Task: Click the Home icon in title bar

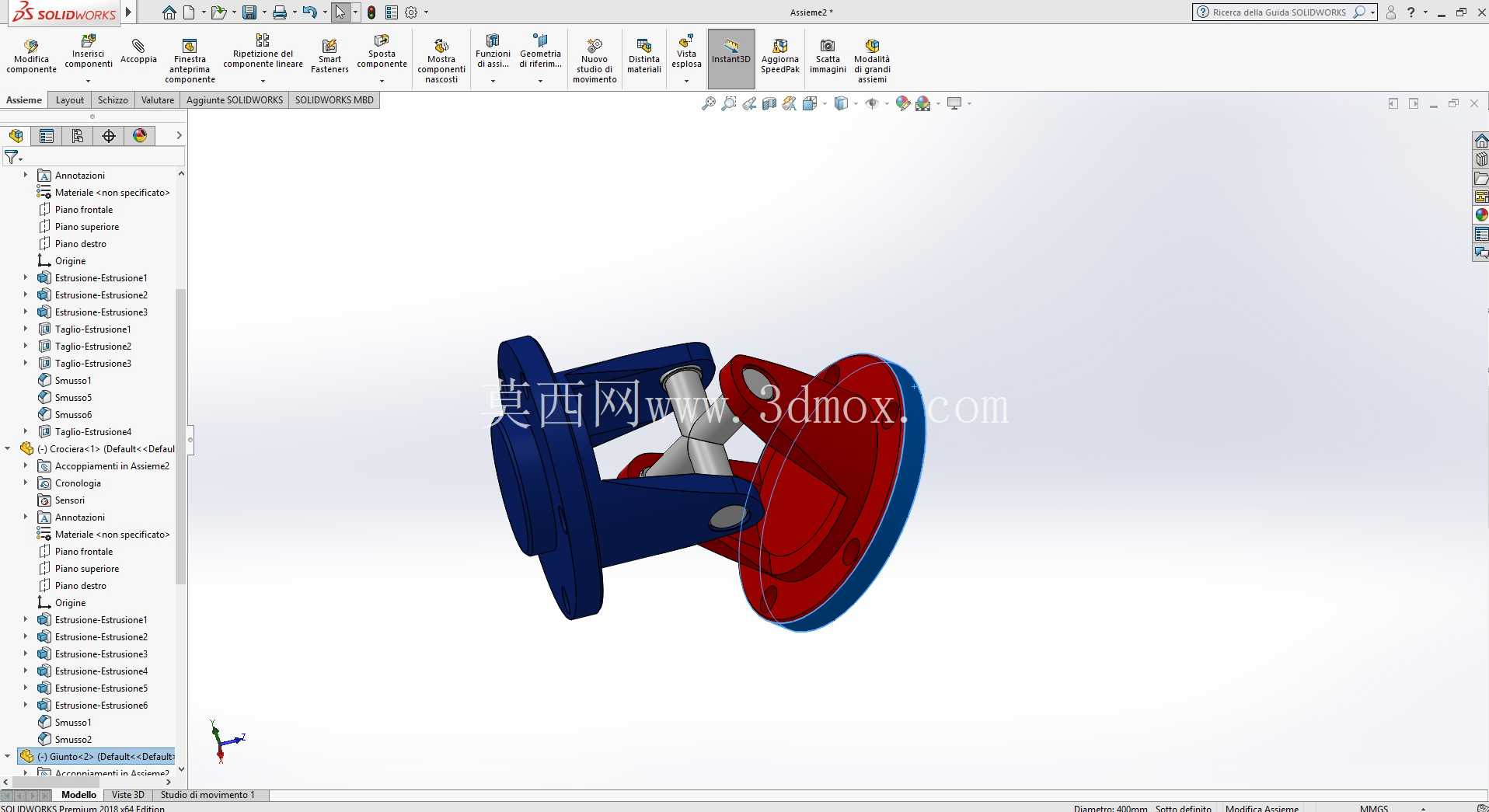Action: (x=169, y=12)
